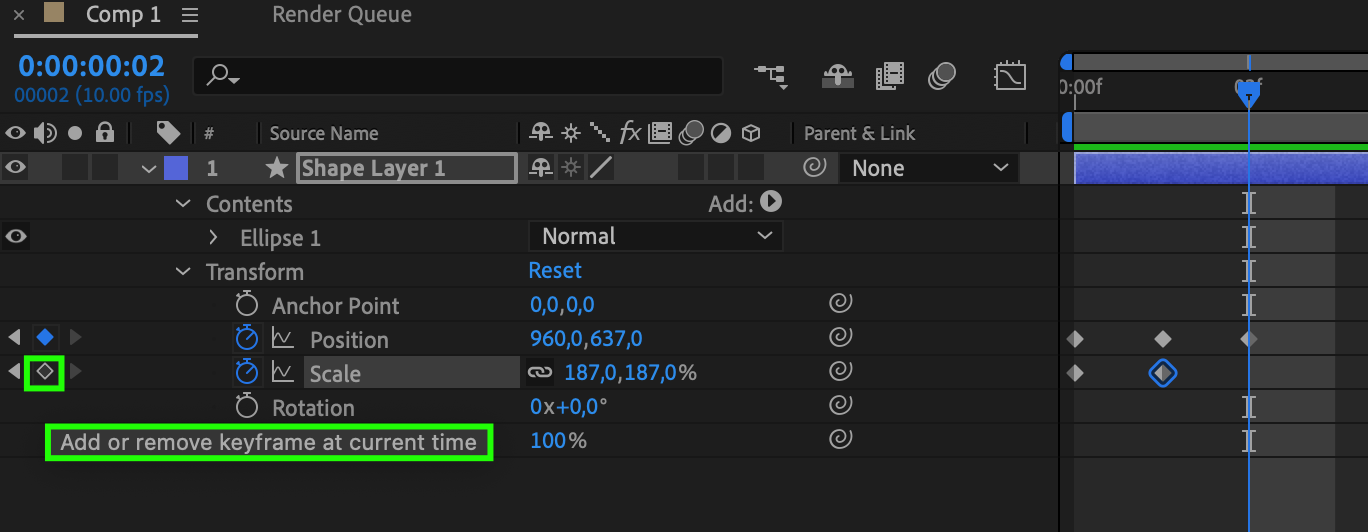Click the Scale stopwatch icon
This screenshot has width=1368, height=532.
(x=246, y=373)
